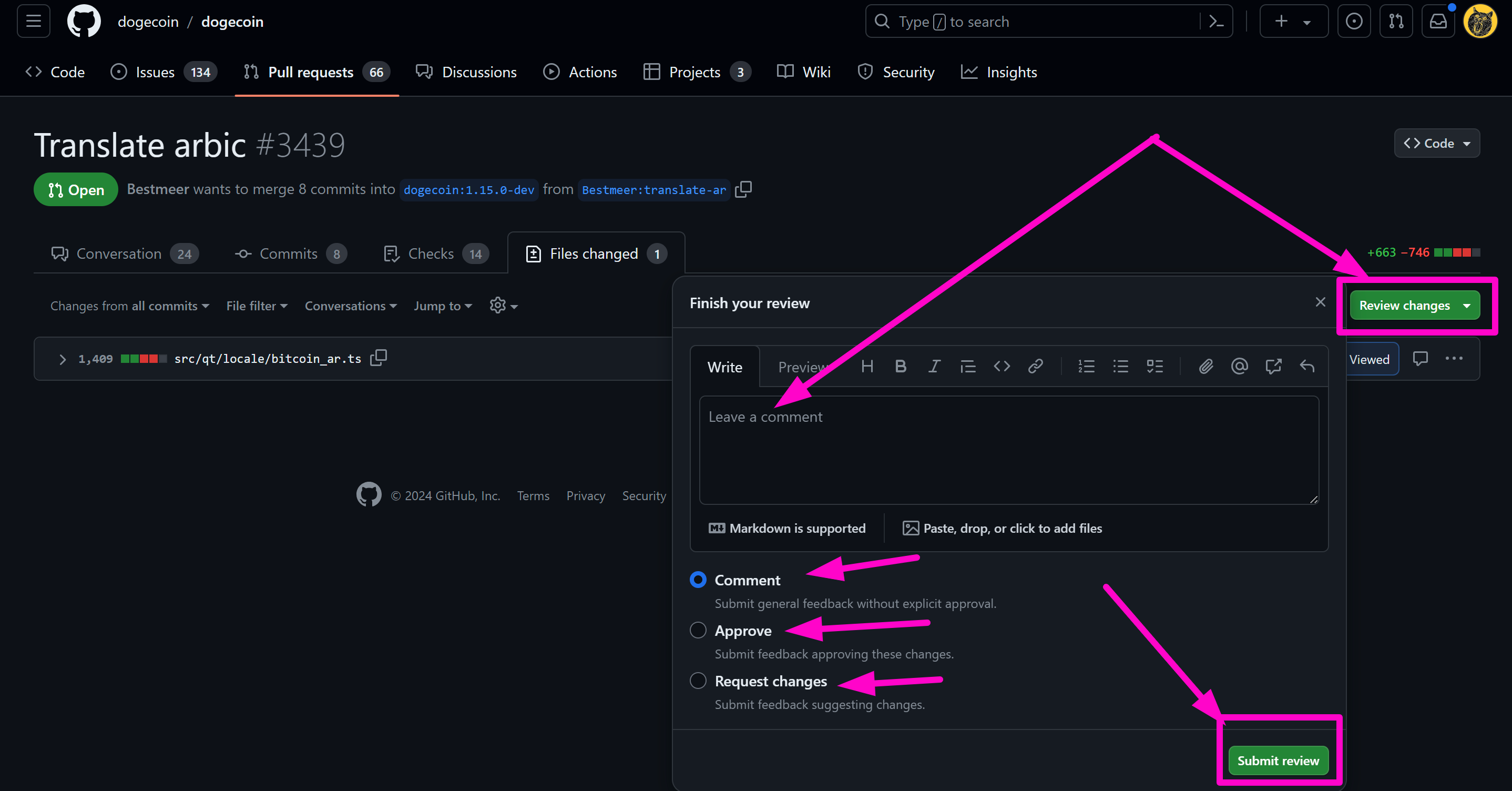Screen dimensions: 1512x791
Task: Open the Issues shortcut icon in header
Action: [1354, 22]
